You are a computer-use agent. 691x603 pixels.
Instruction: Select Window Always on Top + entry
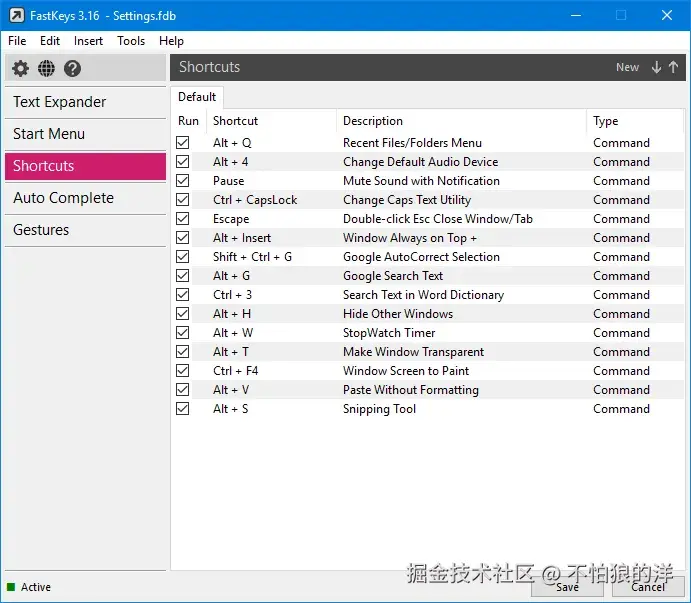click(410, 238)
